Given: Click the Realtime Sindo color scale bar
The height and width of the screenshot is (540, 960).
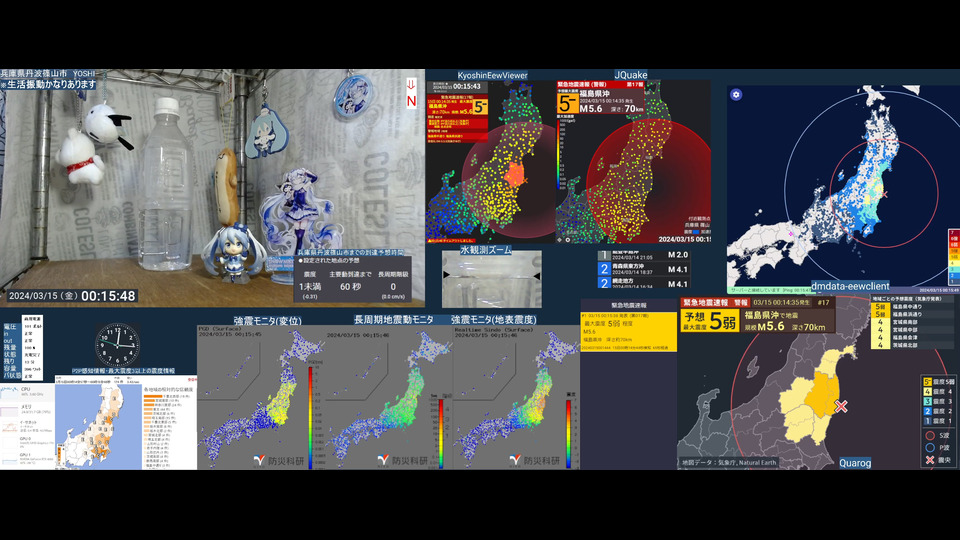Looking at the screenshot, I should click(569, 433).
